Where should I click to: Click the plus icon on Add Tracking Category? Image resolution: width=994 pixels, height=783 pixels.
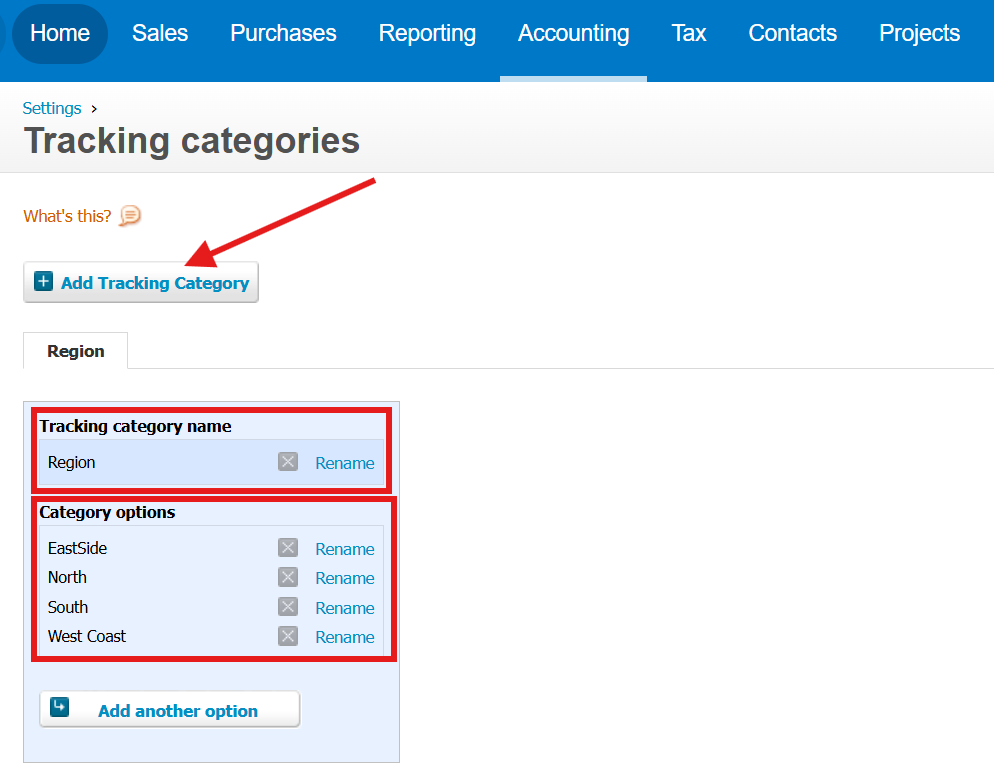pyautogui.click(x=43, y=282)
